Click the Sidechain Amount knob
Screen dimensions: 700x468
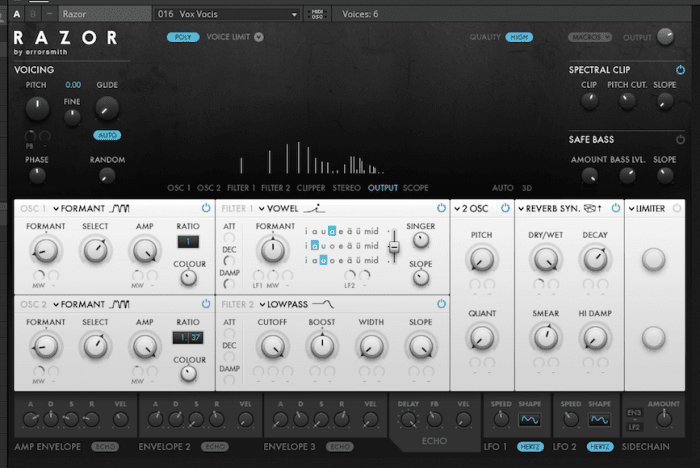point(664,419)
